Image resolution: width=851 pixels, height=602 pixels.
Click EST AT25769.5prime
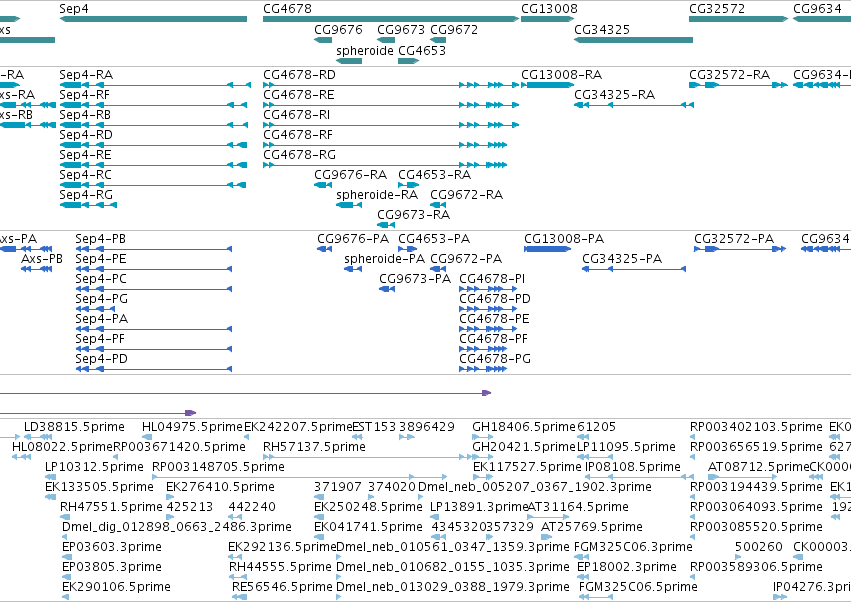[592, 527]
